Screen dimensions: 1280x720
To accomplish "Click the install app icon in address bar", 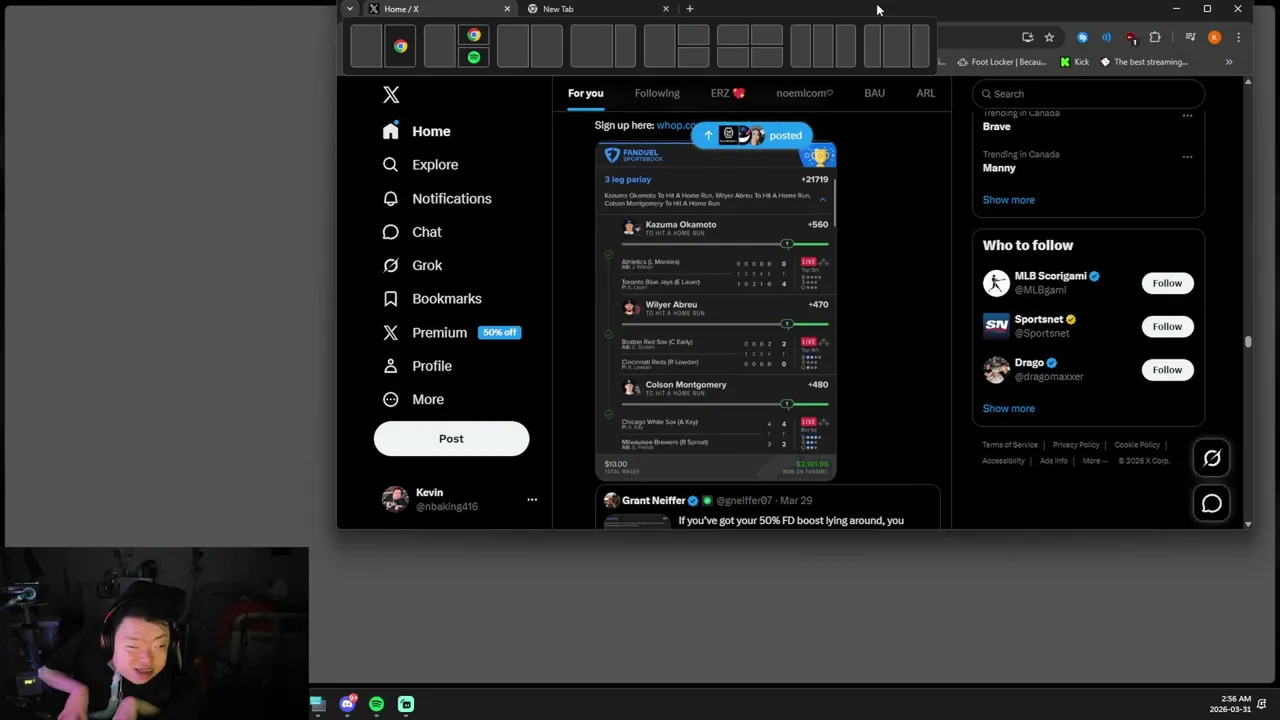I will (1027, 37).
